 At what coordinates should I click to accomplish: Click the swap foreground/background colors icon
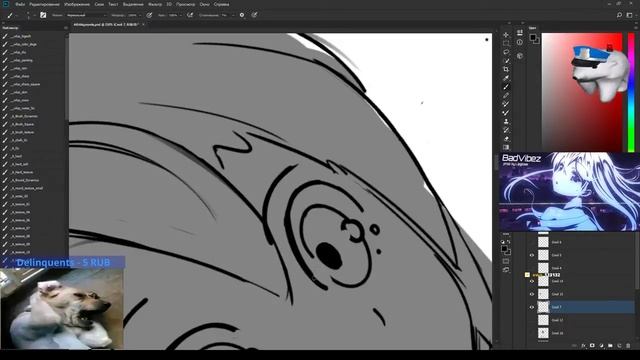click(509, 242)
